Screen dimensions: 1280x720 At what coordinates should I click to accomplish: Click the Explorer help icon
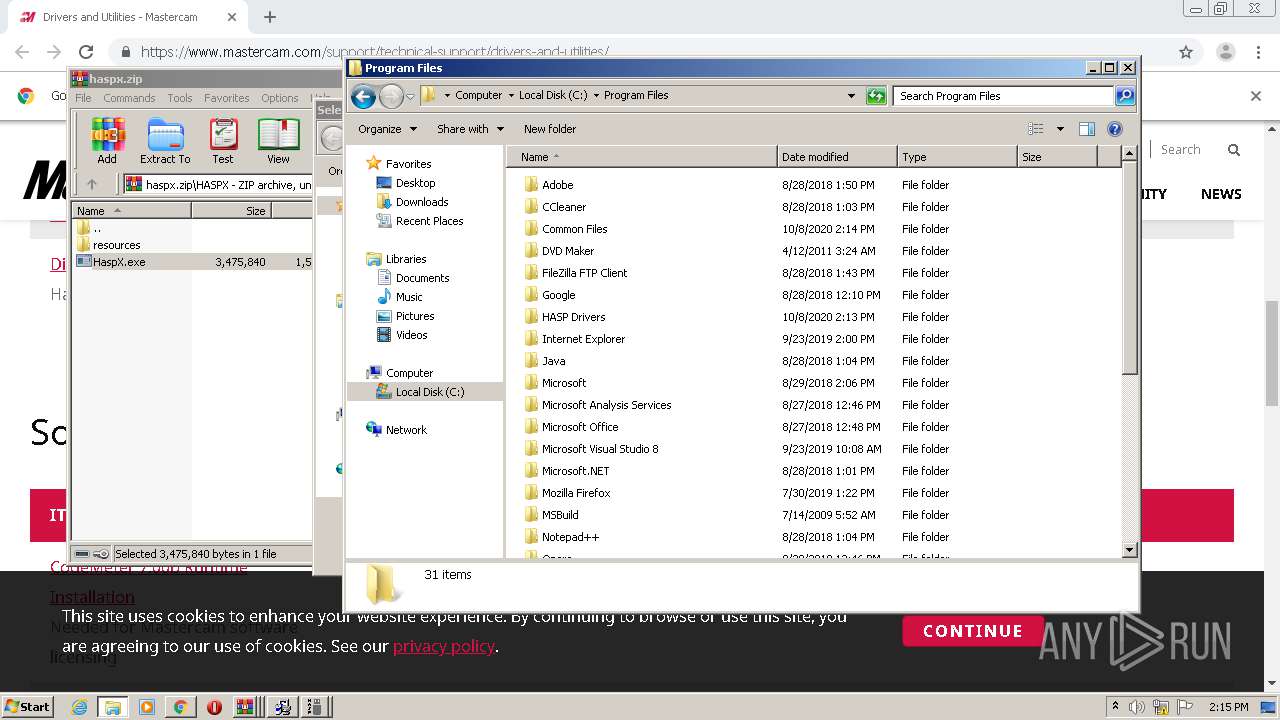1115,129
